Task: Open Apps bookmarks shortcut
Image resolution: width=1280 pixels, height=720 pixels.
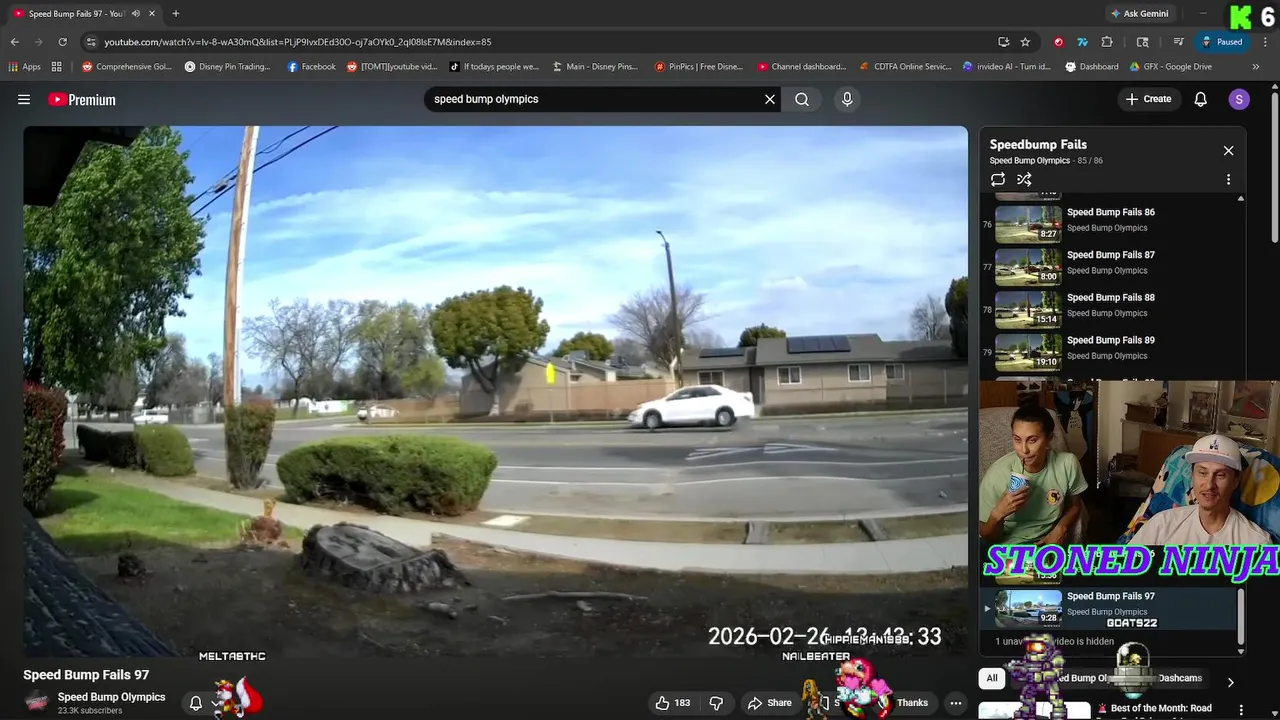Action: tap(24, 67)
